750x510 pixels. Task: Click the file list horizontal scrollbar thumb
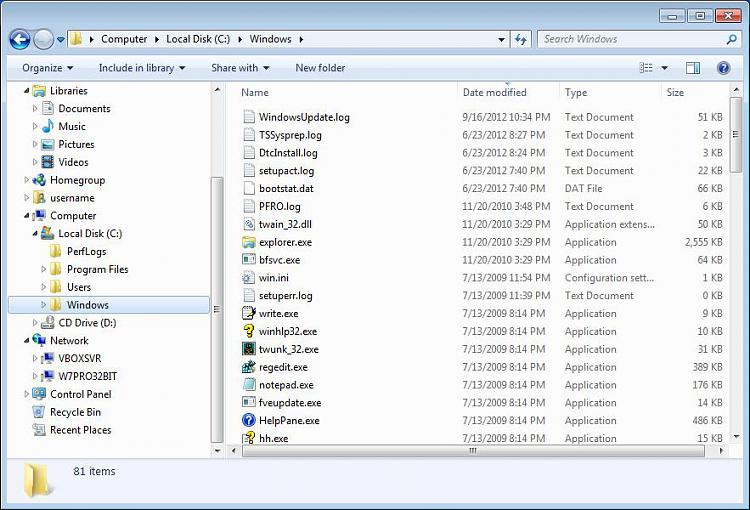[473, 451]
